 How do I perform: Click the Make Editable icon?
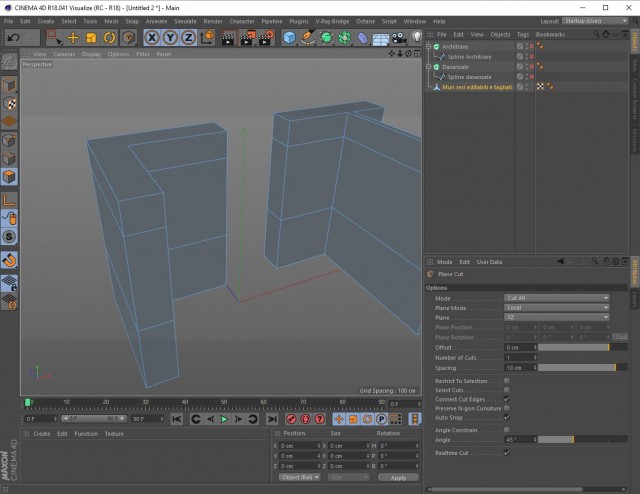(9, 62)
